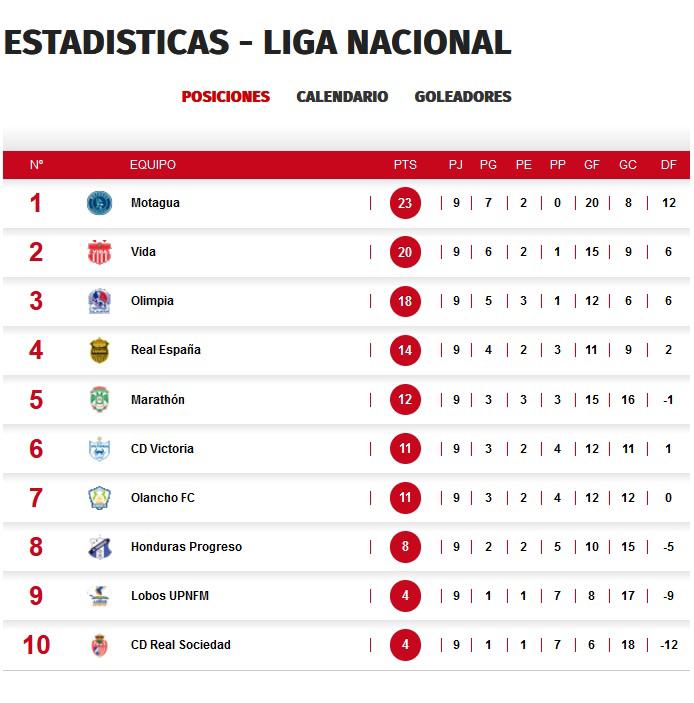Click the Olimpia team crest icon
The image size is (694, 703).
[x=99, y=301]
